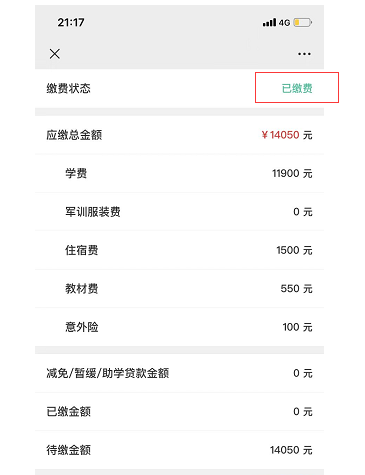Select the 住宿费 accommodation row
Image resolution: width=365 pixels, height=475 pixels.
pyautogui.click(x=179, y=250)
